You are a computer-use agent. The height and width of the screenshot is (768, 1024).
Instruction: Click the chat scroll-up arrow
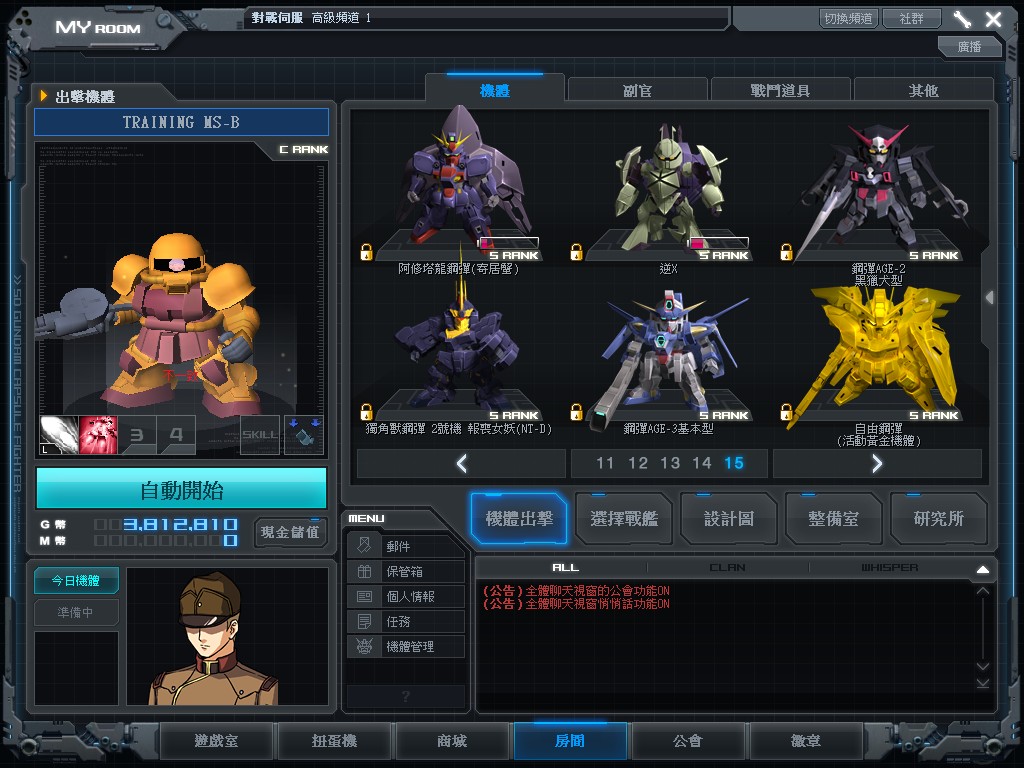(983, 591)
